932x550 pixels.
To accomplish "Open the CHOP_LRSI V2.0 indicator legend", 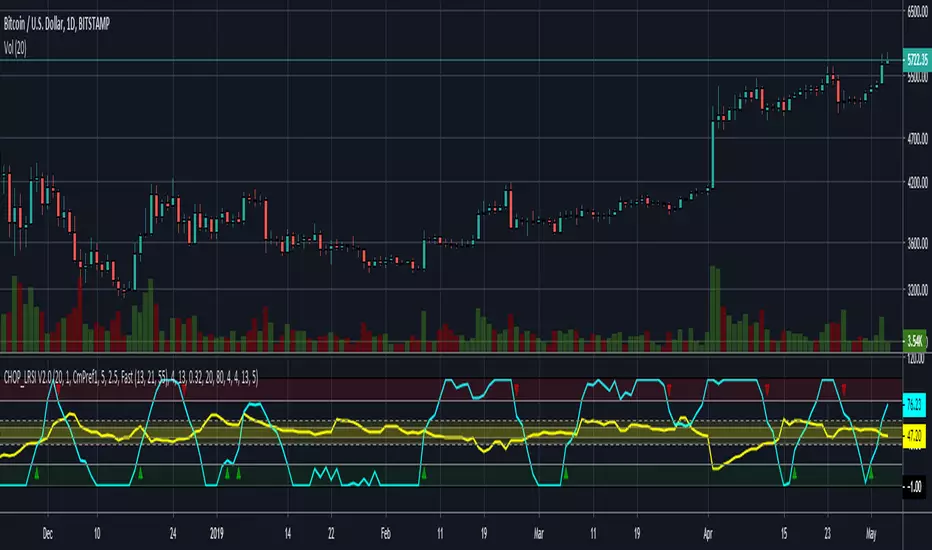I will pyautogui.click(x=131, y=377).
